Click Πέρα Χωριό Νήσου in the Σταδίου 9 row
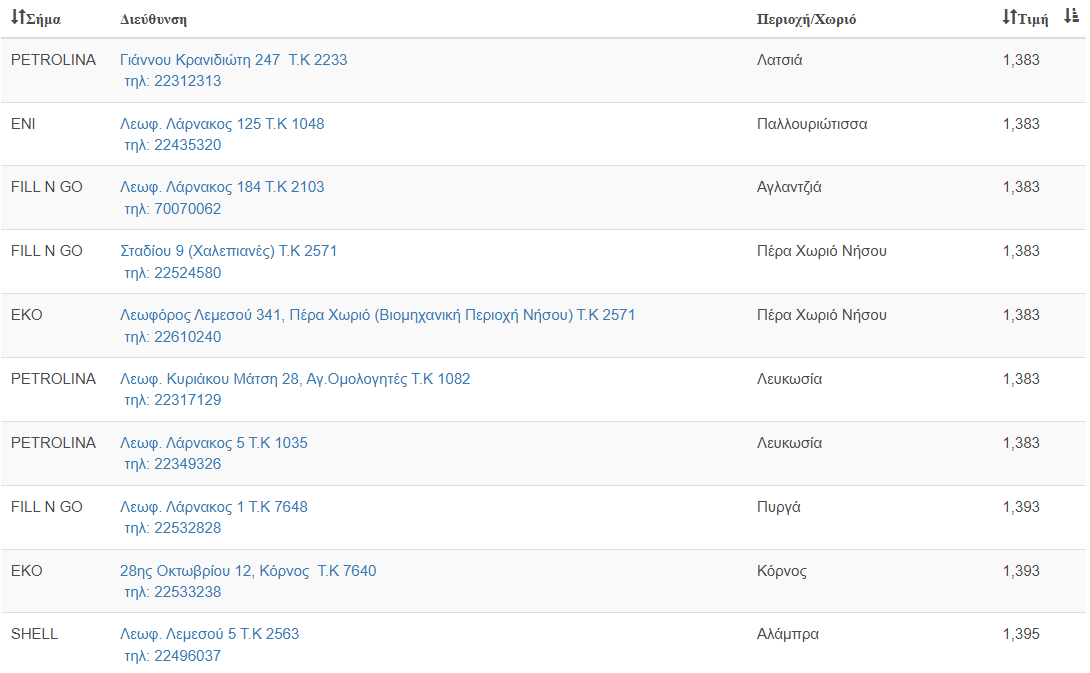This screenshot has height=673, width=1090. coord(822,251)
